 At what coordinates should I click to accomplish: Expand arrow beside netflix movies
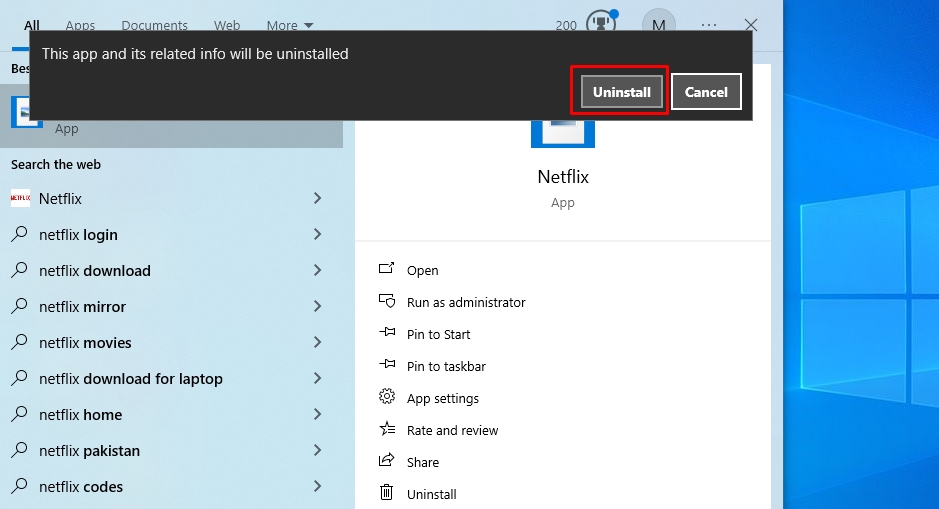[317, 342]
